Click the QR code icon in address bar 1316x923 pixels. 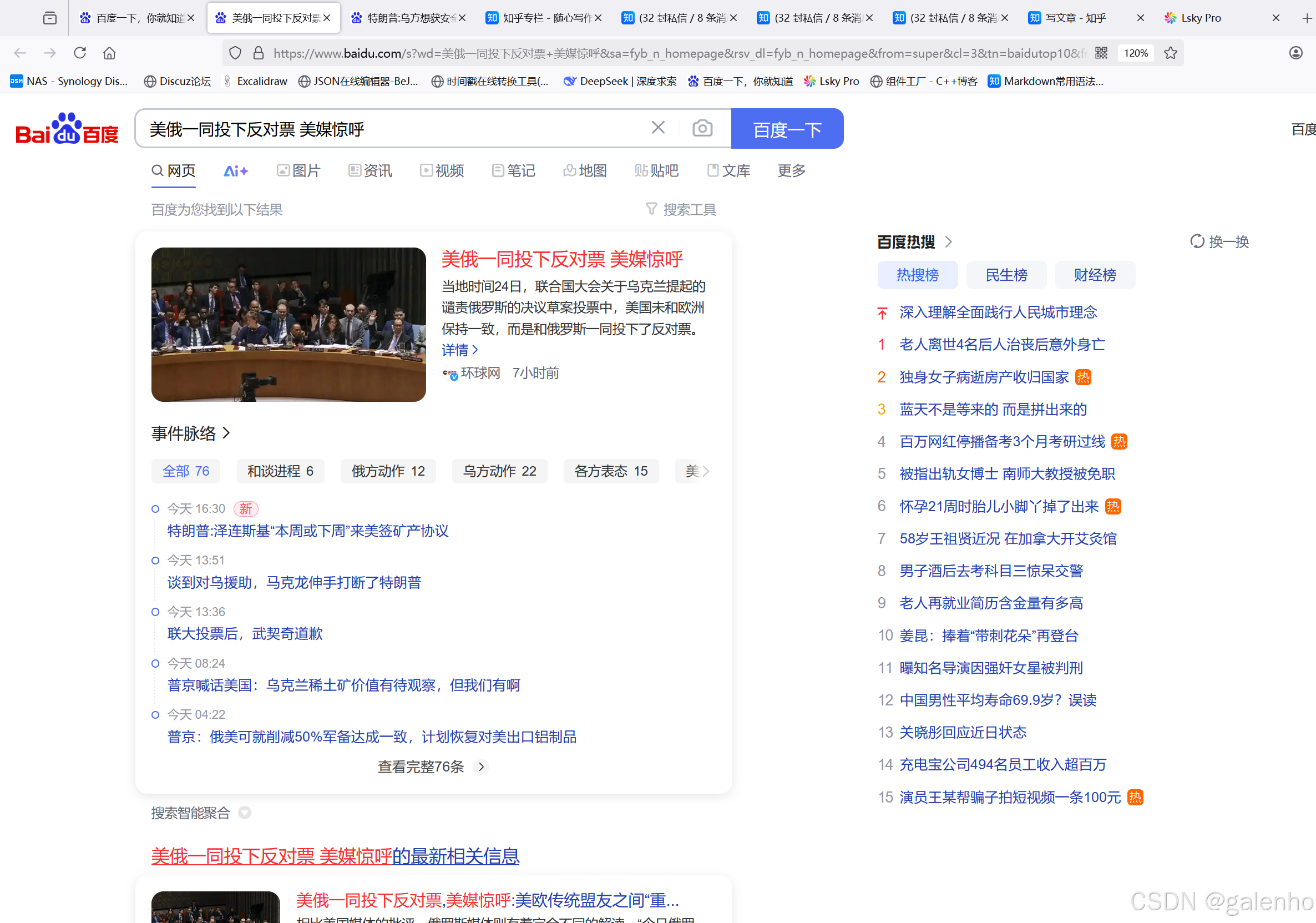(1101, 53)
